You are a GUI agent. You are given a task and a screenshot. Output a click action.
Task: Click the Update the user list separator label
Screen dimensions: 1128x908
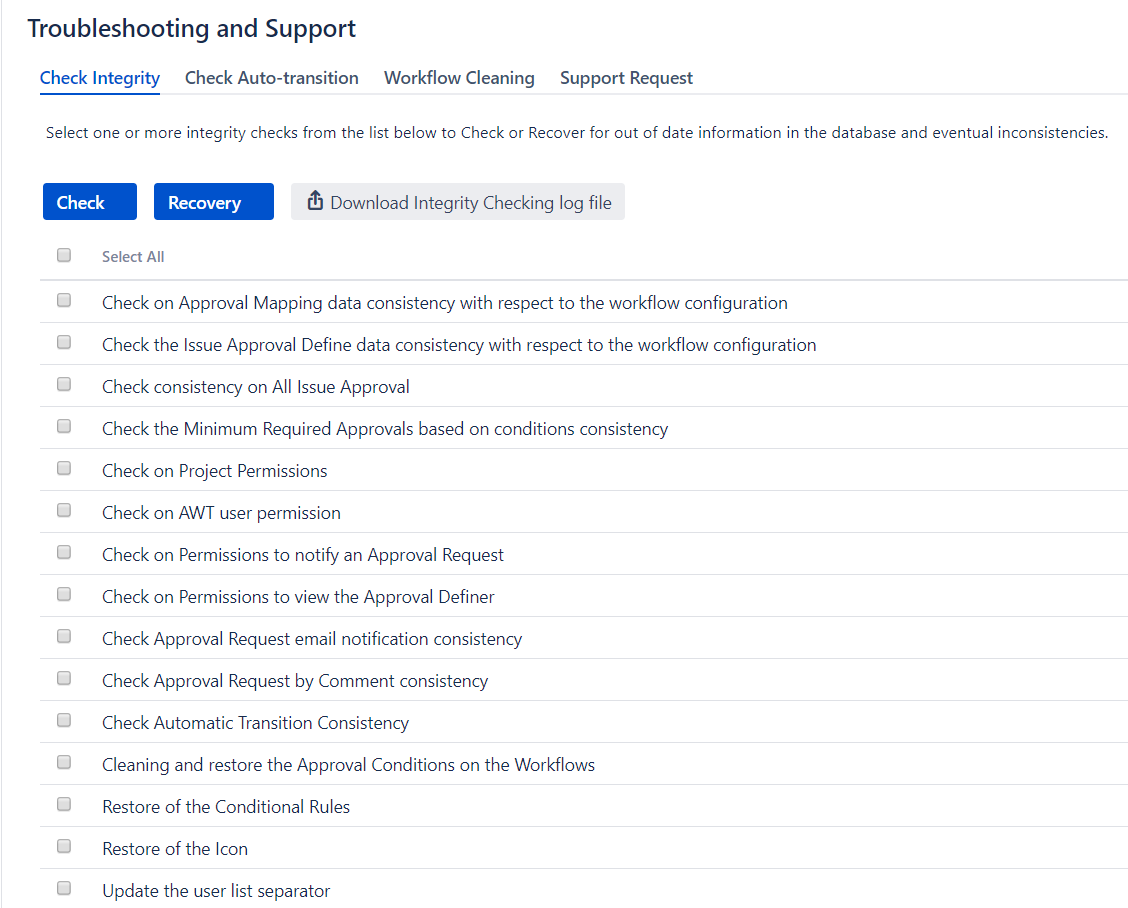(x=216, y=891)
